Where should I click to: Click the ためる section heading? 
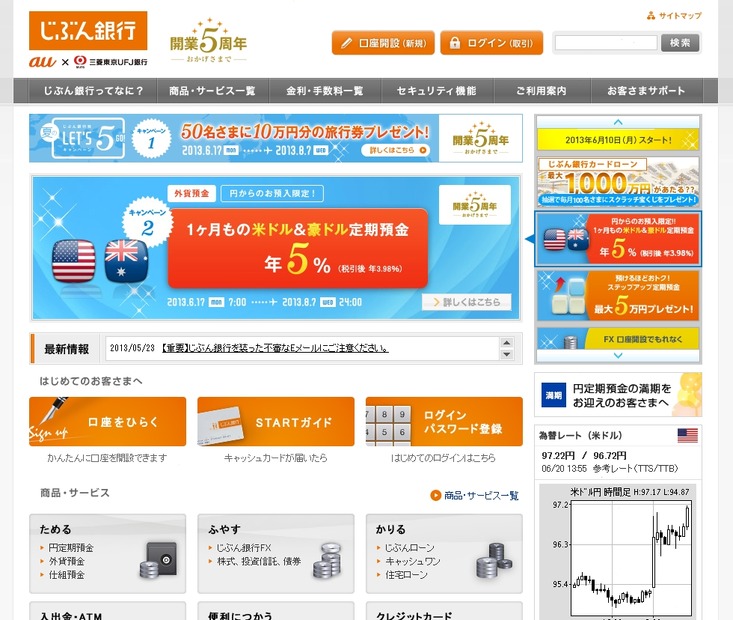[x=55, y=529]
